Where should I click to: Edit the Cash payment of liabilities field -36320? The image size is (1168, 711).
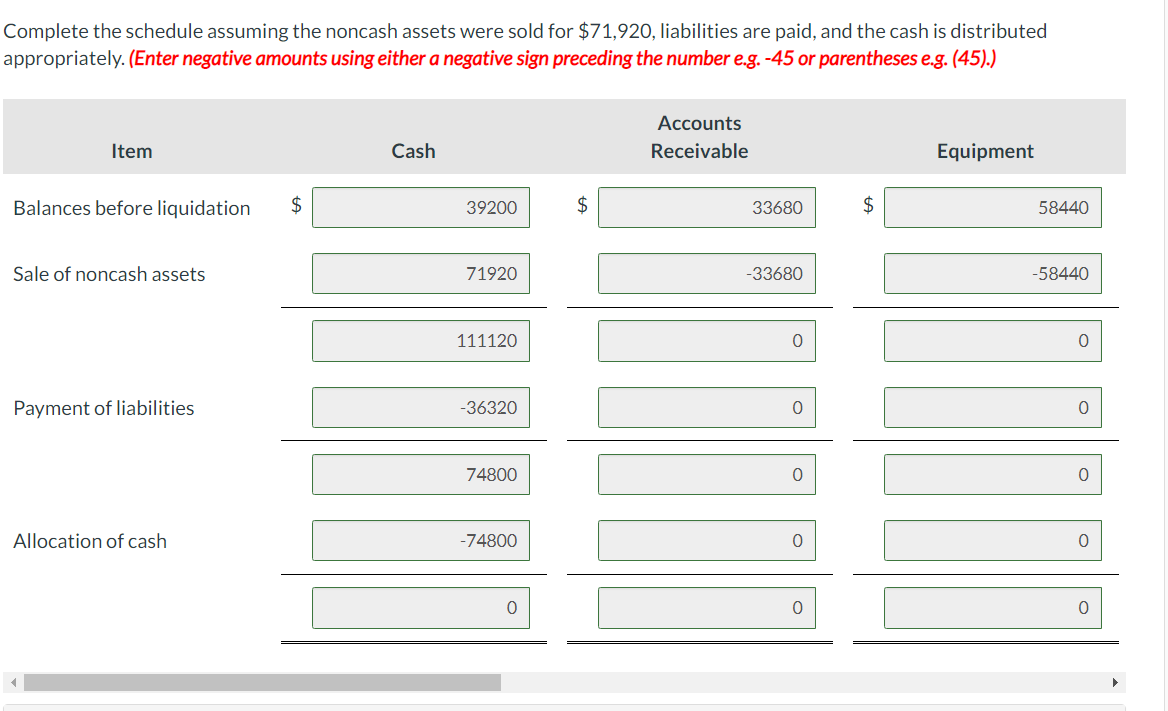coord(421,408)
